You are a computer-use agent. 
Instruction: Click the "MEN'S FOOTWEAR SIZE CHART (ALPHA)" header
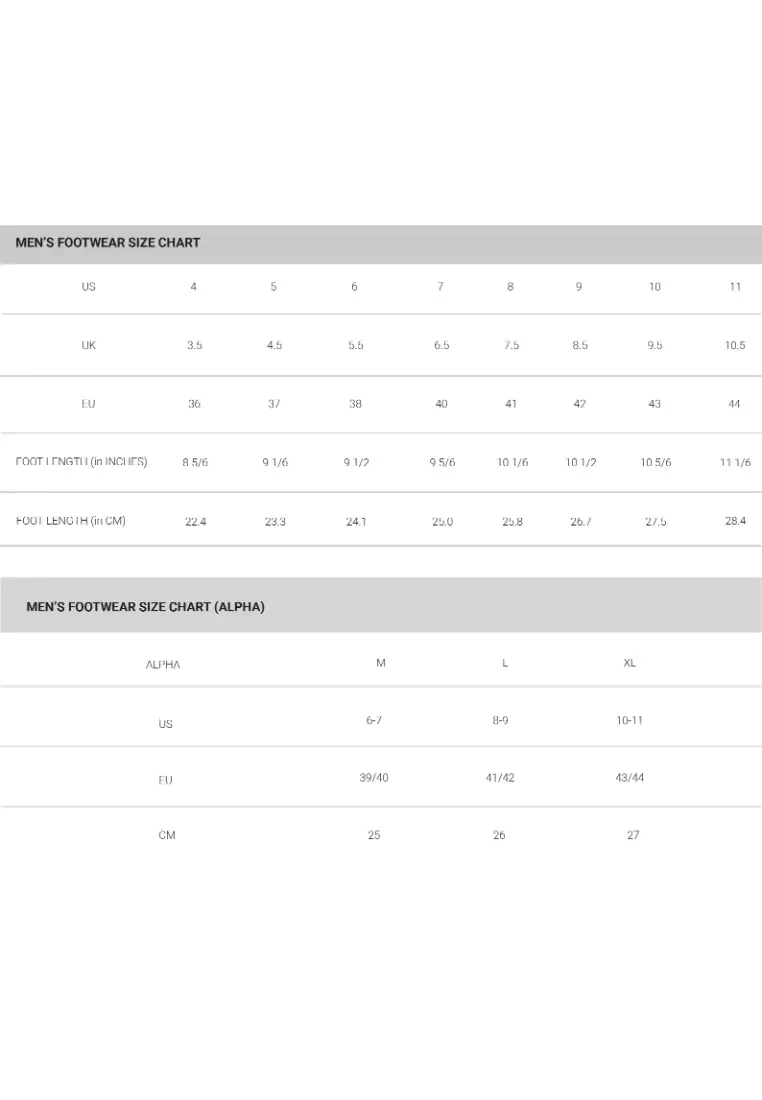tap(146, 607)
